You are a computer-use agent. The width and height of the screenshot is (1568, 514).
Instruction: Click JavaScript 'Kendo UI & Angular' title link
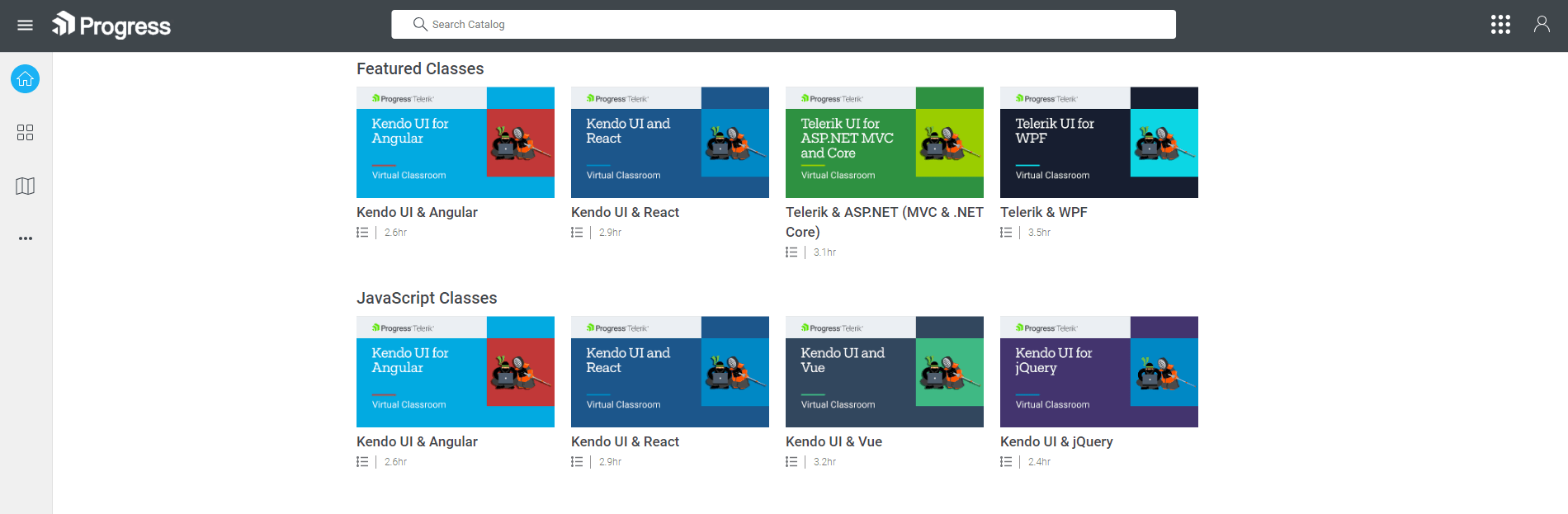[417, 441]
